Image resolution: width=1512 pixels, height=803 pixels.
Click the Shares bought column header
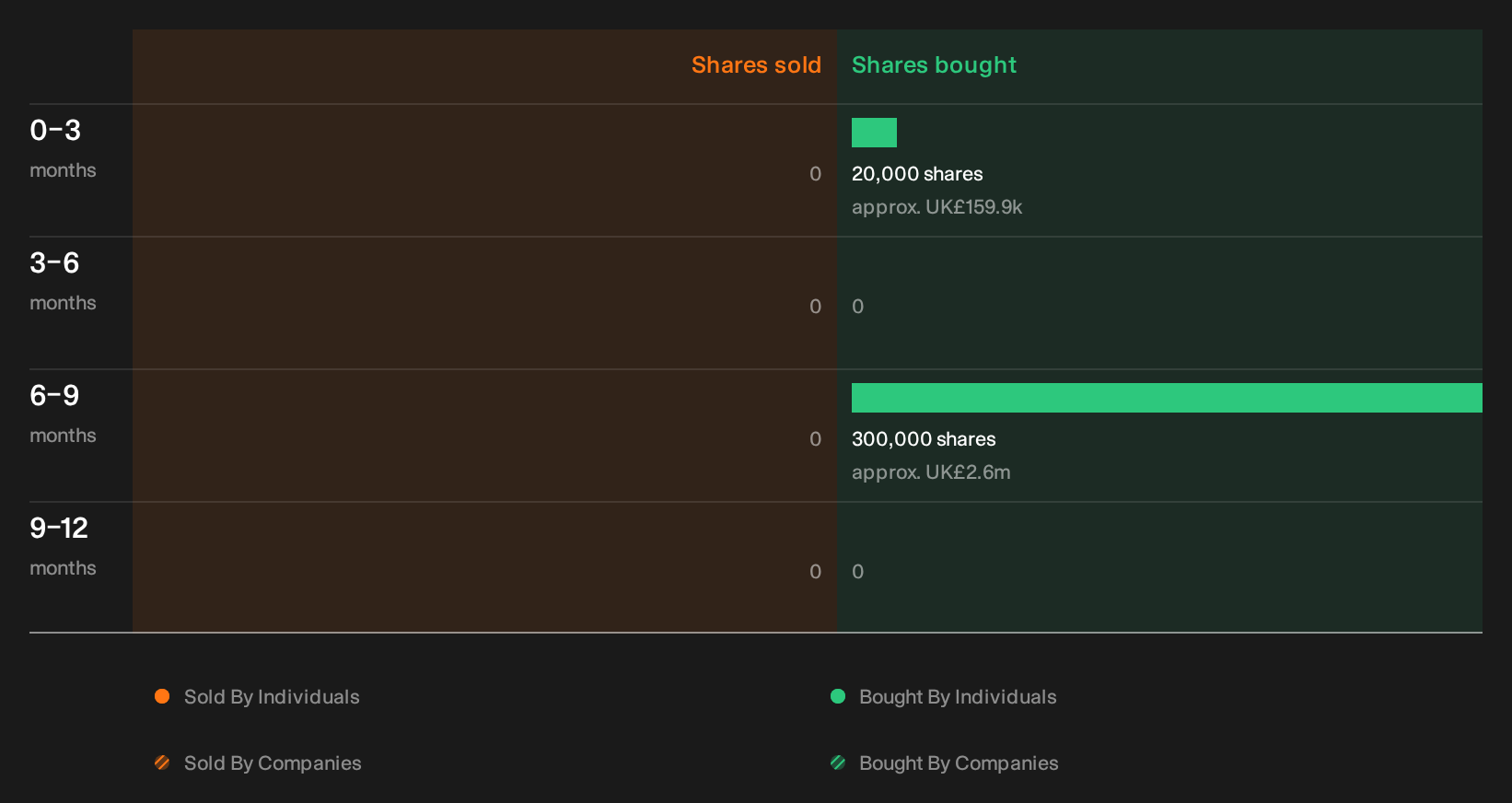tap(934, 65)
